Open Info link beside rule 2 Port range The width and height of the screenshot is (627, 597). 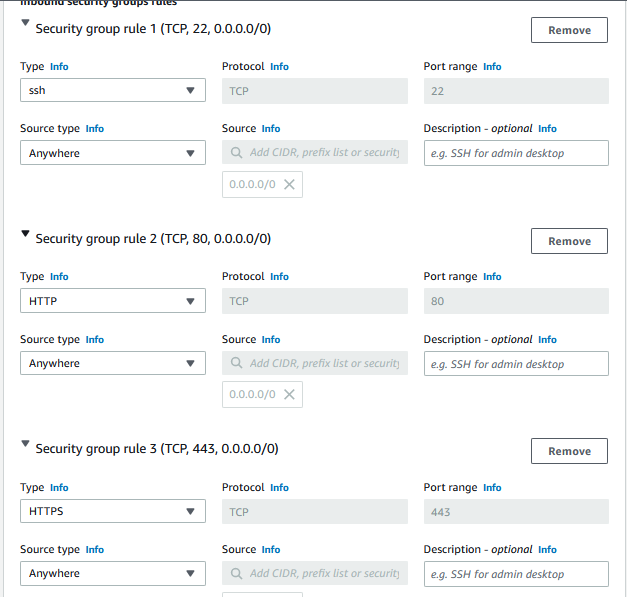tap(492, 277)
